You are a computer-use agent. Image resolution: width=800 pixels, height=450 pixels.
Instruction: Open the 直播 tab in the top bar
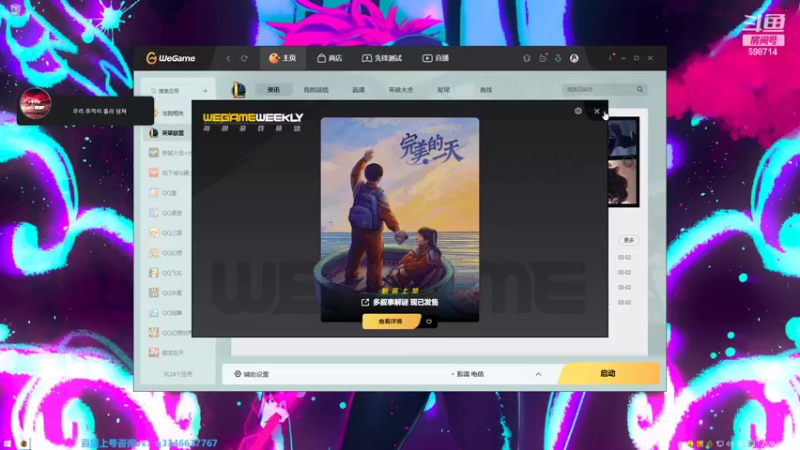coord(435,58)
